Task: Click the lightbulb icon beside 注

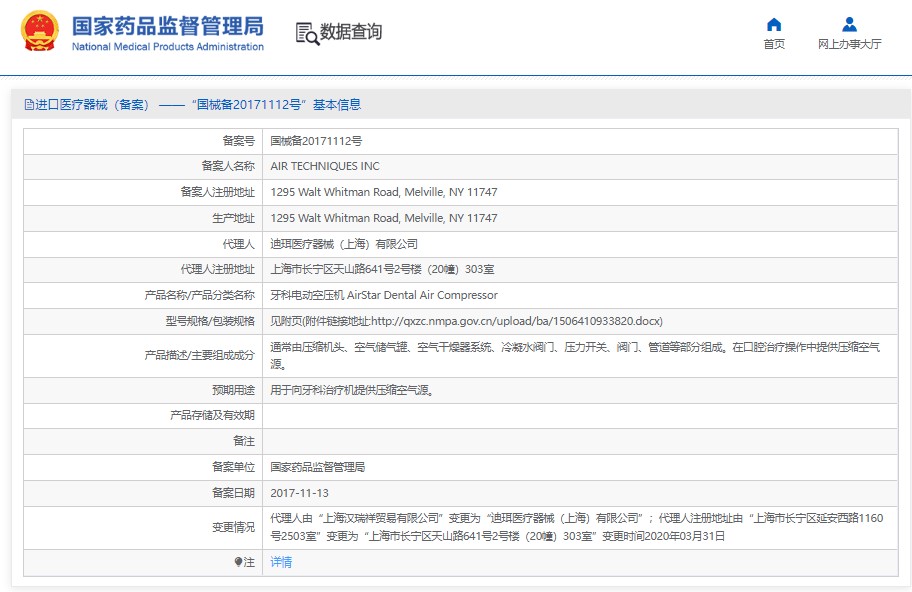Action: click(238, 562)
